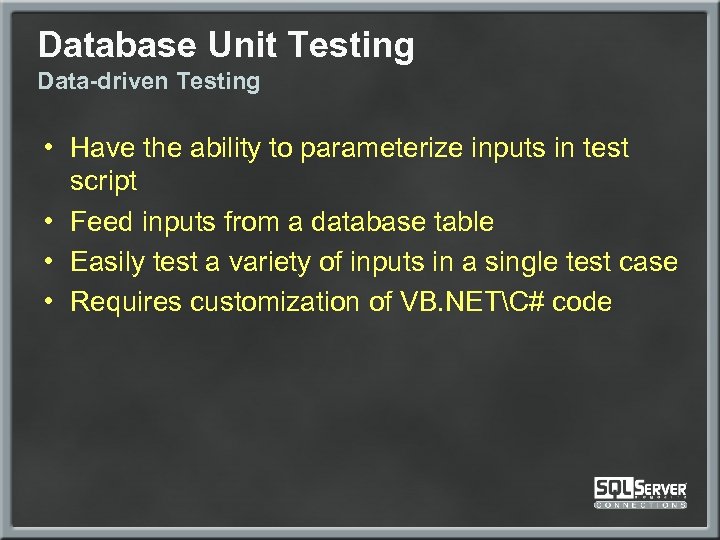Click the CONNECTIONS text beneath the logo
The width and height of the screenshot is (720, 540).
tap(641, 505)
